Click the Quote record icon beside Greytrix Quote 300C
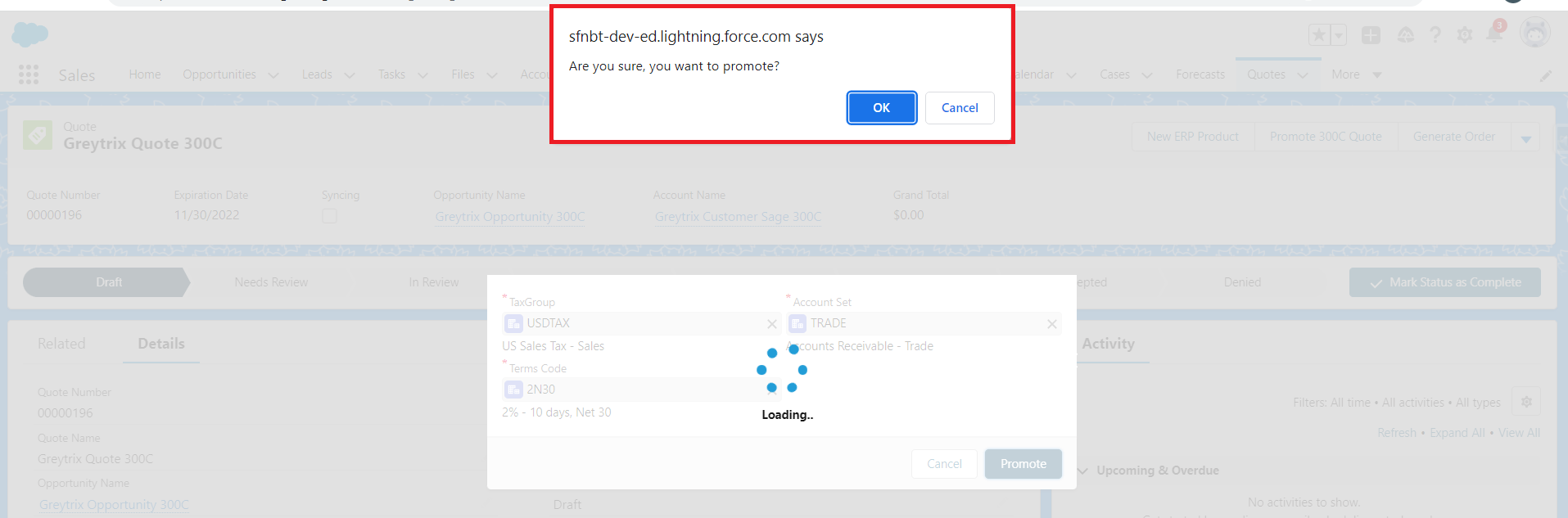Screen dimensions: 1568x518 pyautogui.click(x=38, y=135)
